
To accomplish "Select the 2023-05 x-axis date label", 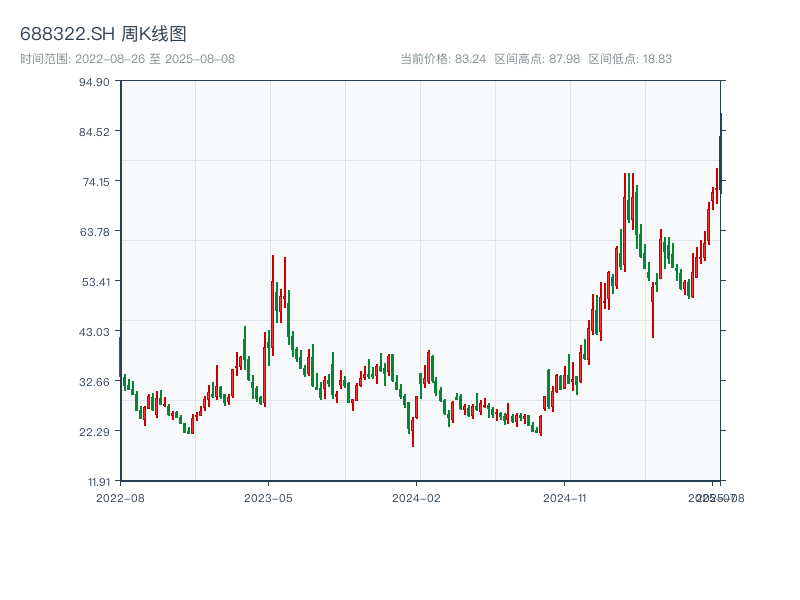I will 268,497.
